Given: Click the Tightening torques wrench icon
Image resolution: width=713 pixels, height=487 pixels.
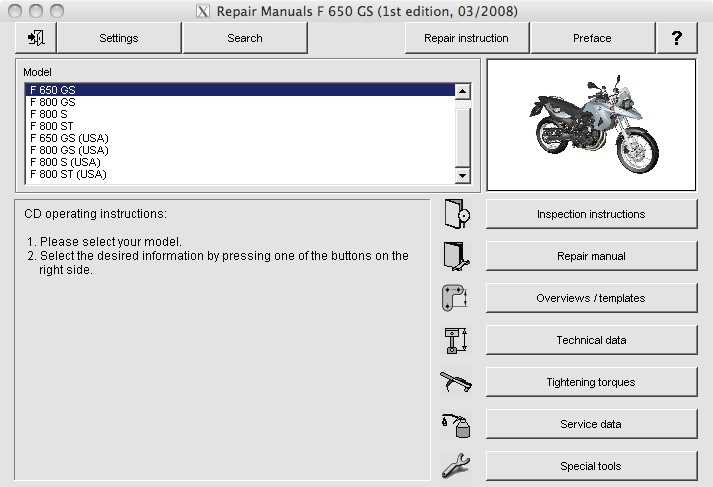Looking at the screenshot, I should pos(456,382).
